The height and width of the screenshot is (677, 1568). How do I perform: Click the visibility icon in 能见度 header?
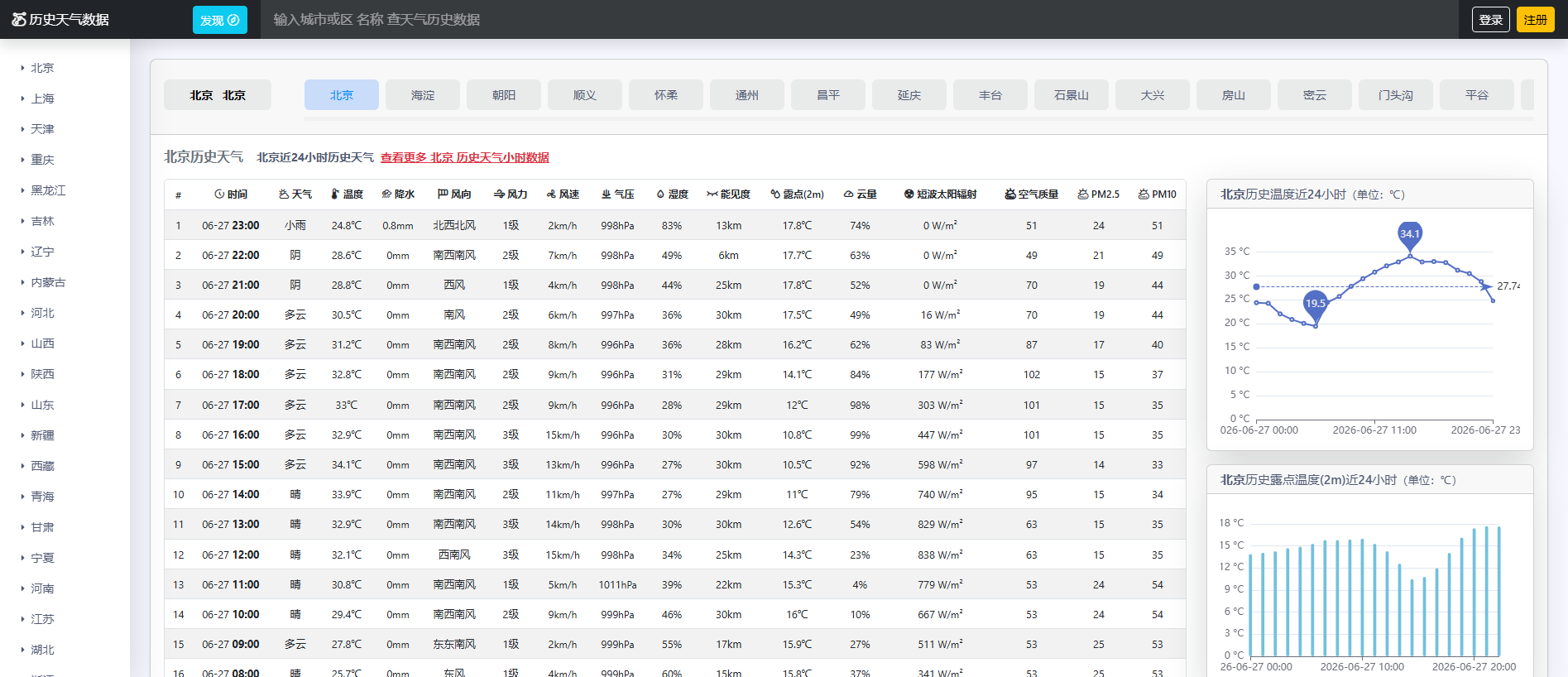pos(712,194)
